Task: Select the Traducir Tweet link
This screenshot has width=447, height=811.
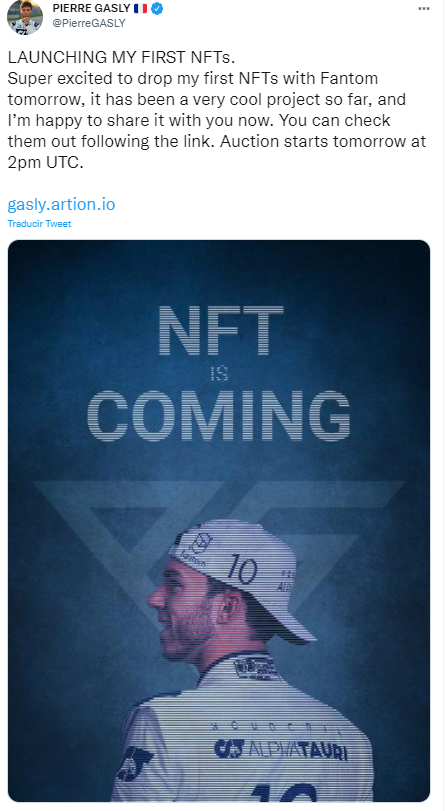Action: 39,224
